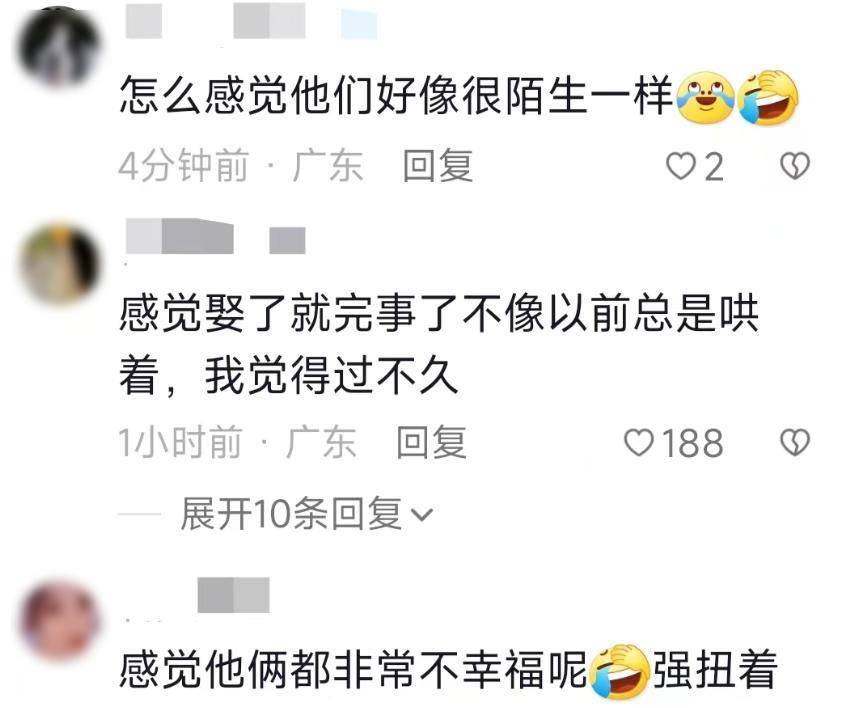Like the comment with 188 likes

(639, 443)
